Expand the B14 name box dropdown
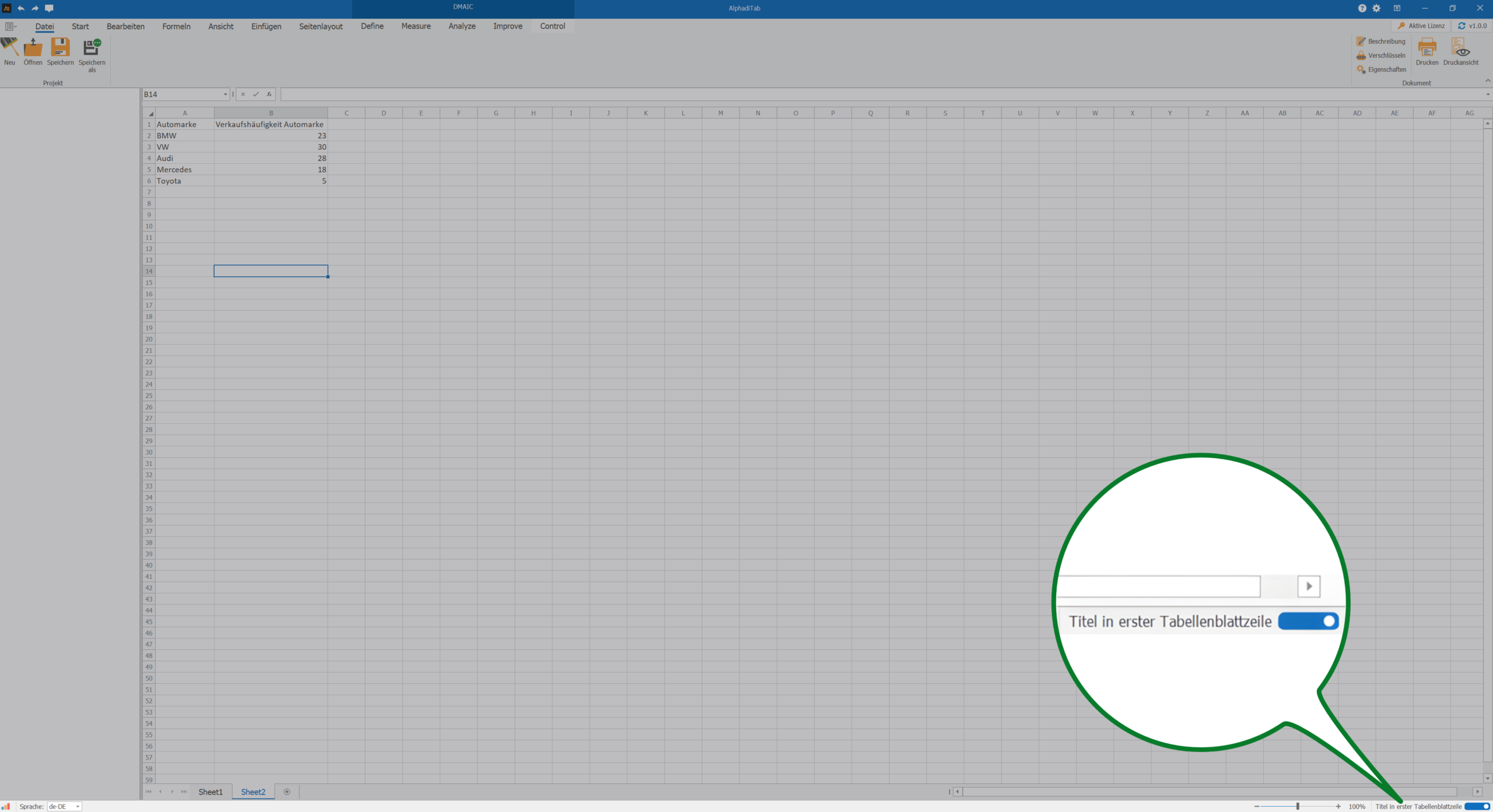Image resolution: width=1493 pixels, height=812 pixels. point(225,94)
